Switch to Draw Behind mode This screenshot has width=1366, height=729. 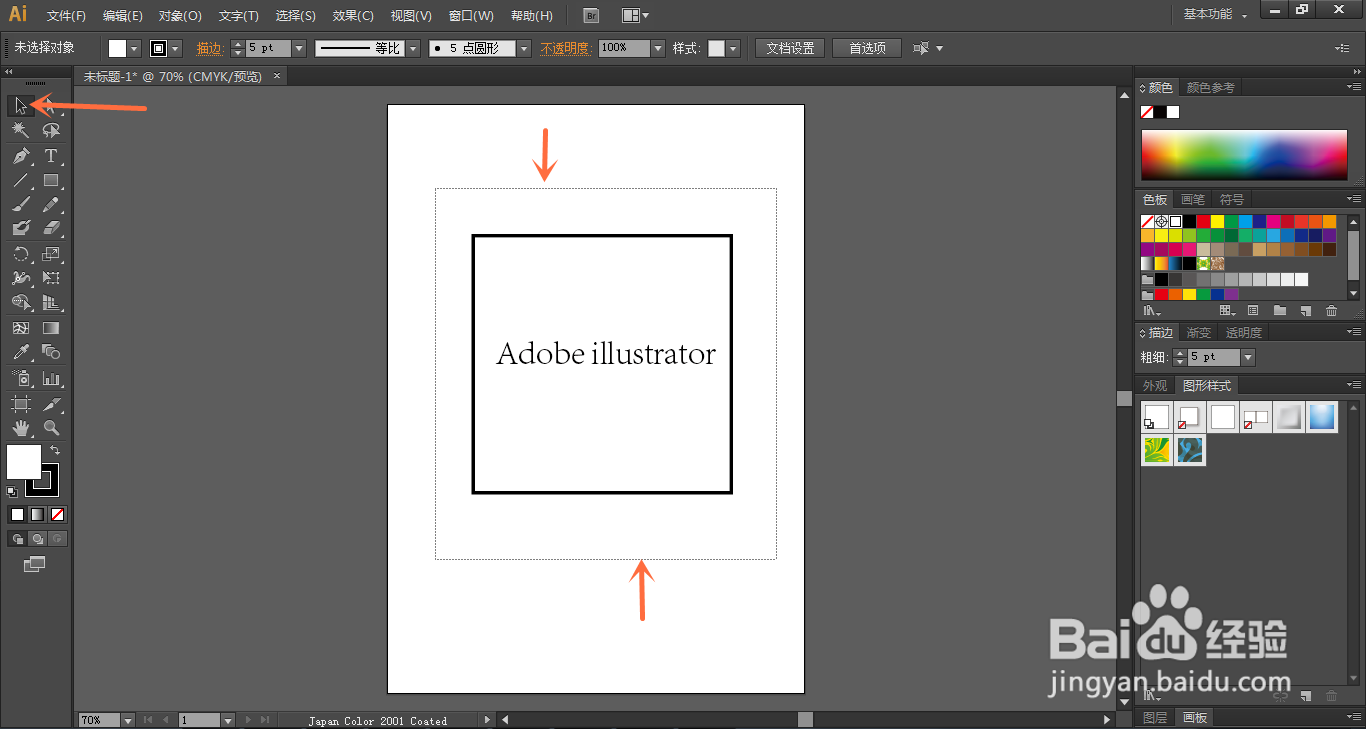[37, 539]
